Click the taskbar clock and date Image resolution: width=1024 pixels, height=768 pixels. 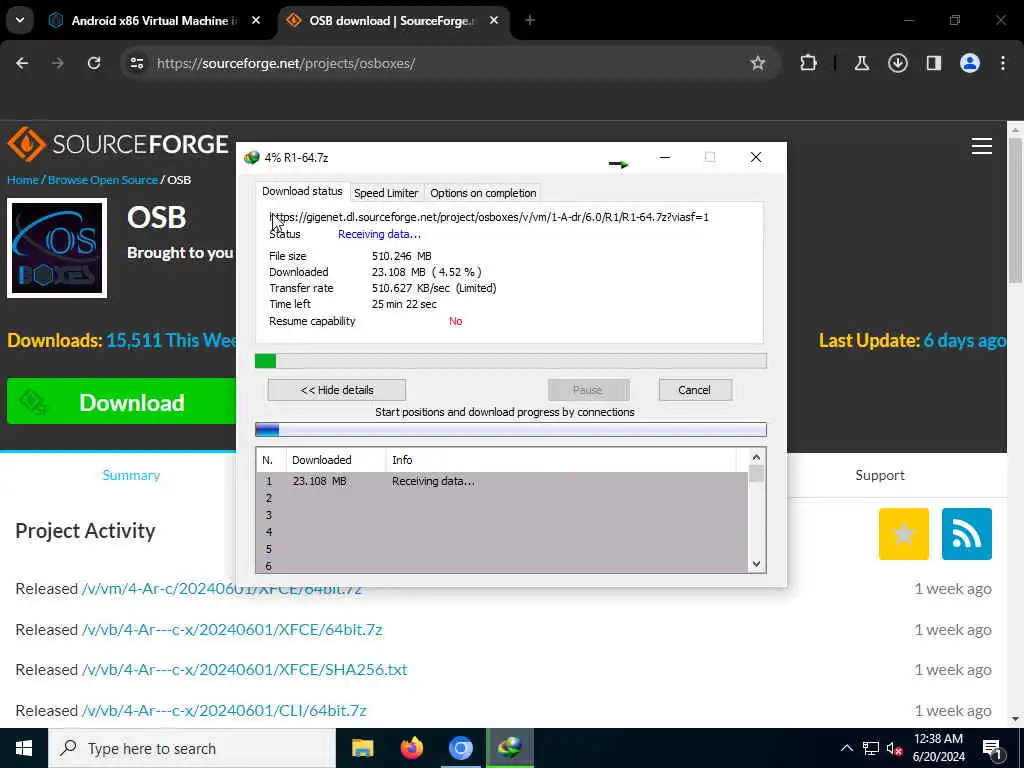coord(938,748)
